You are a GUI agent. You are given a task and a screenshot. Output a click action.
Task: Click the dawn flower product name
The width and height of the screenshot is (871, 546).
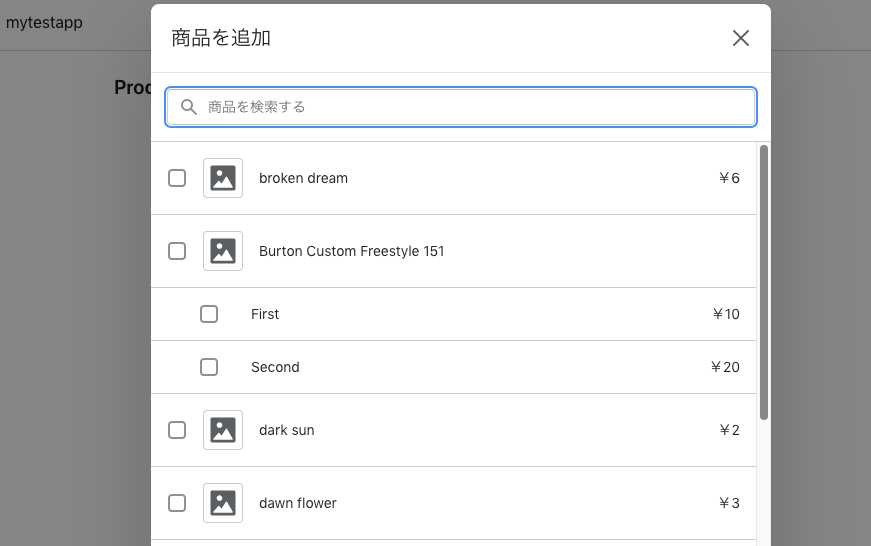pos(297,503)
